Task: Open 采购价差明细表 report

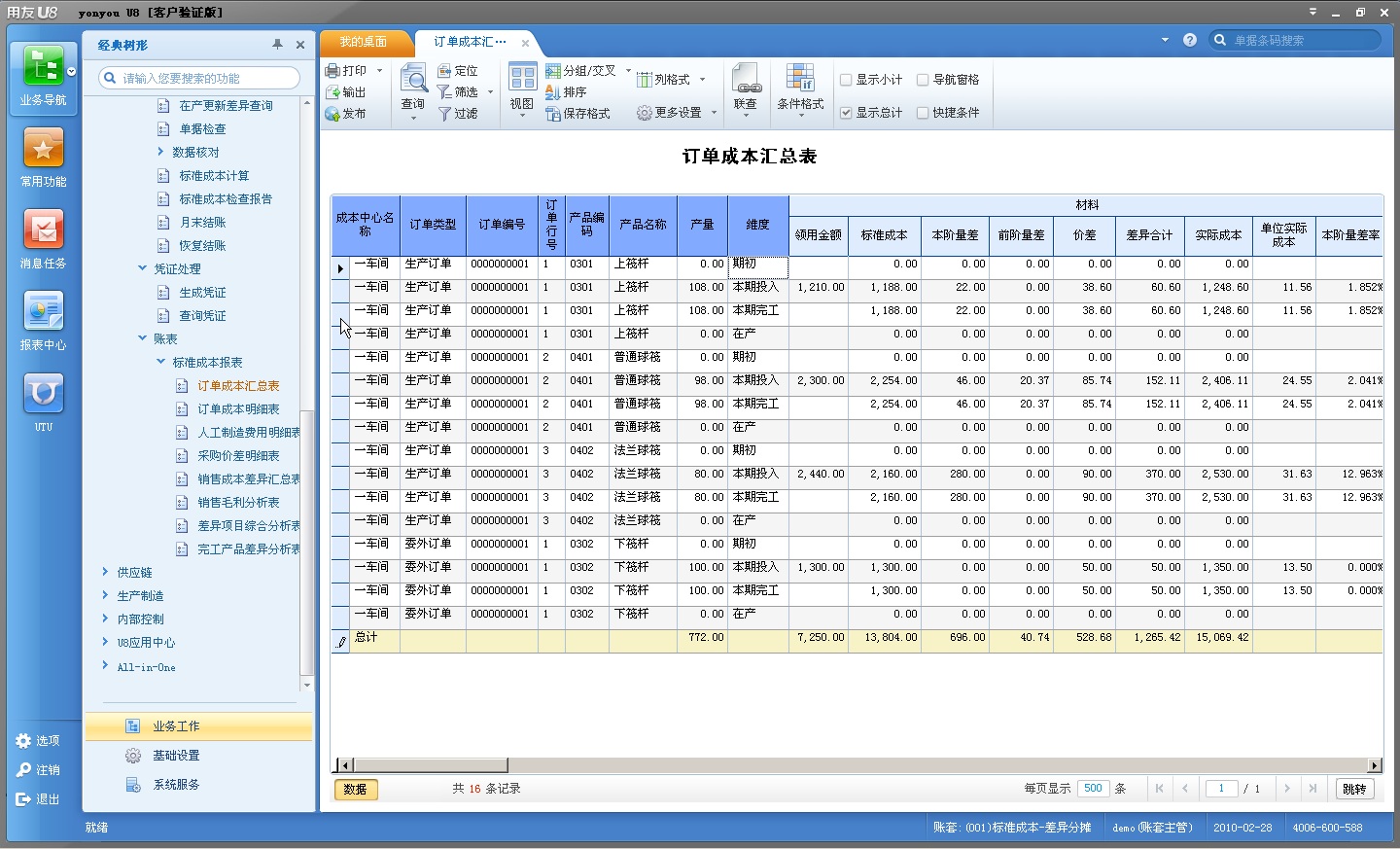Action: 238,456
